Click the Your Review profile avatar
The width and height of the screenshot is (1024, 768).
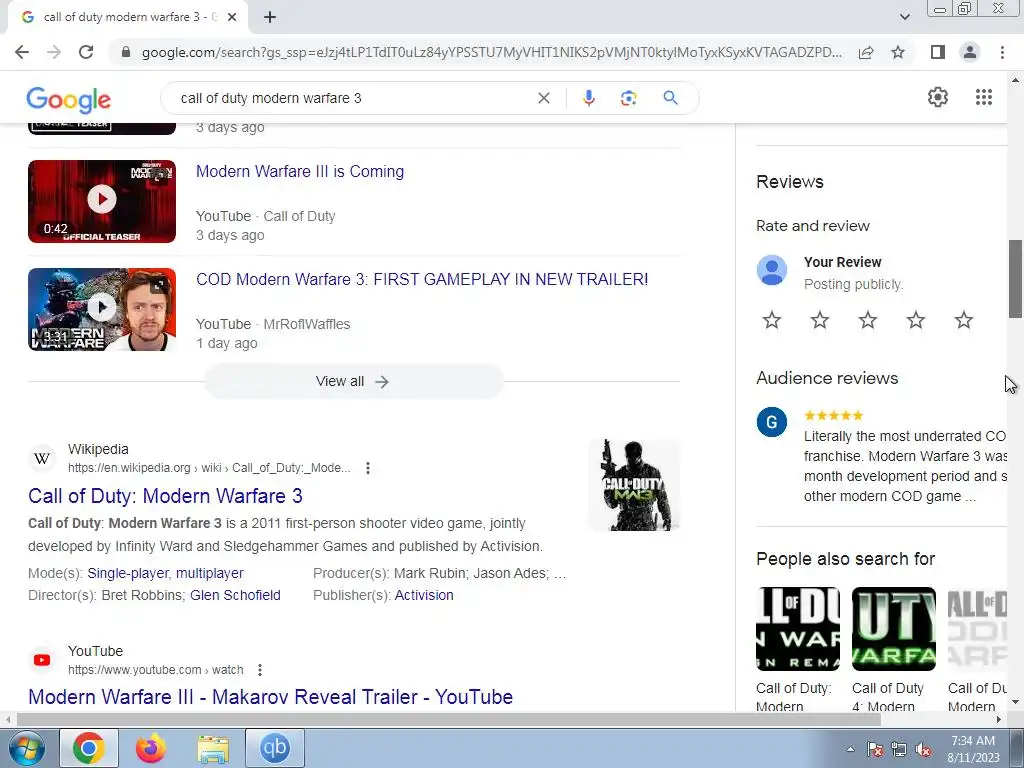coord(772,270)
